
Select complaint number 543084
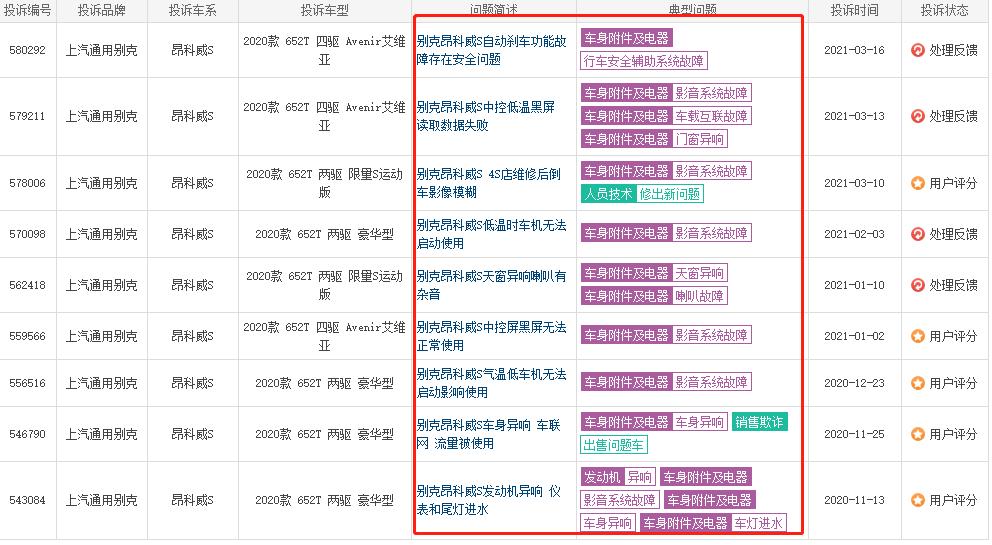point(27,500)
